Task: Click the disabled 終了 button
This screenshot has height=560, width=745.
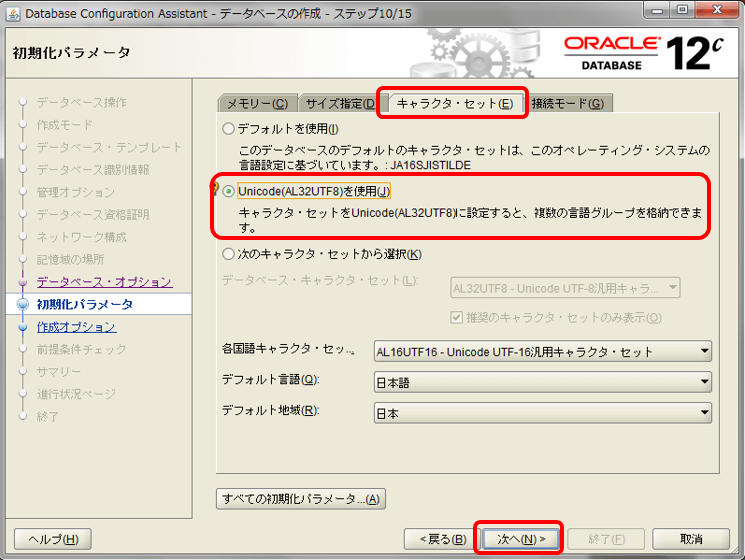Action: coord(606,539)
